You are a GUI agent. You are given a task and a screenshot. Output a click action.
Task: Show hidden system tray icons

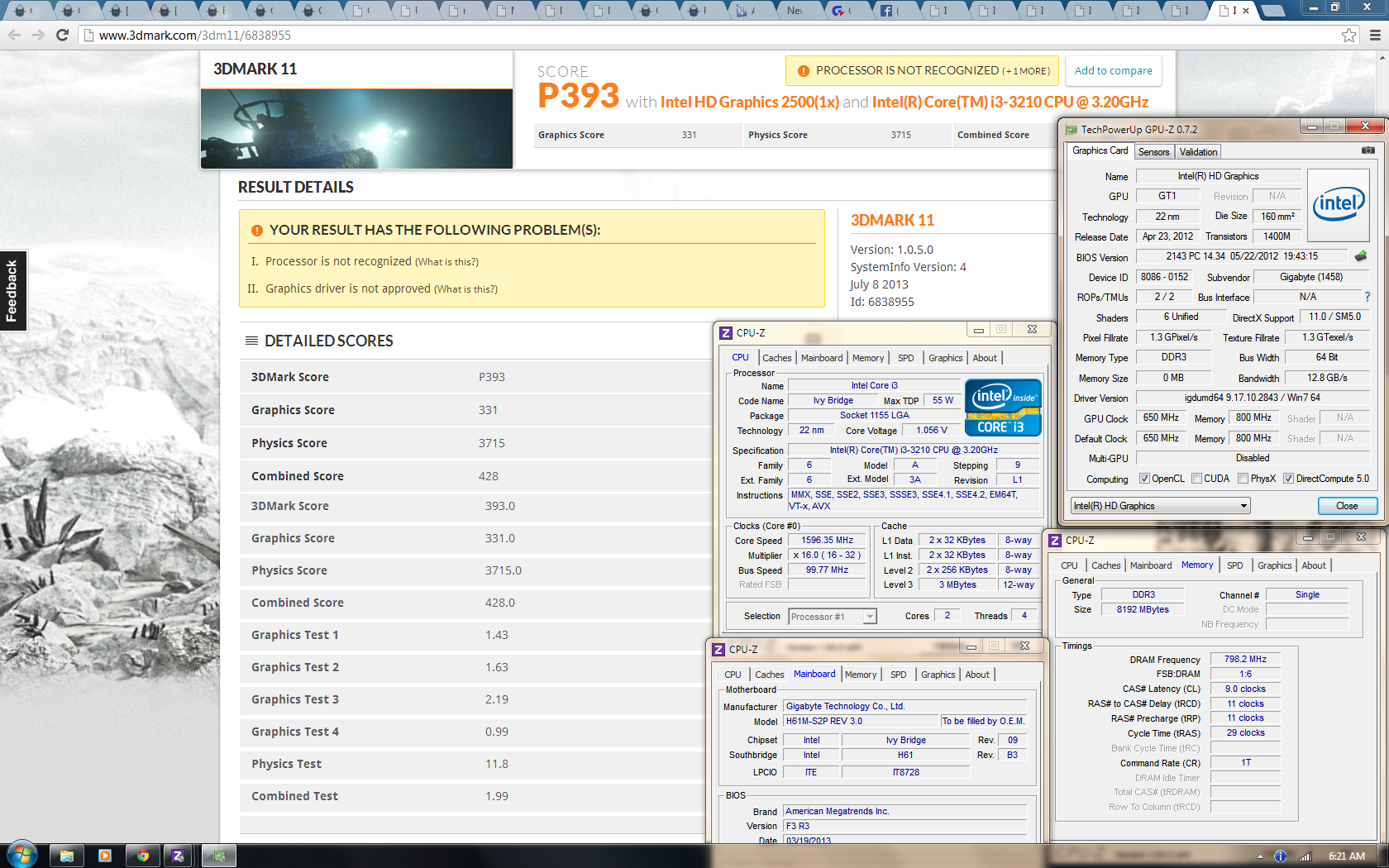[1260, 856]
